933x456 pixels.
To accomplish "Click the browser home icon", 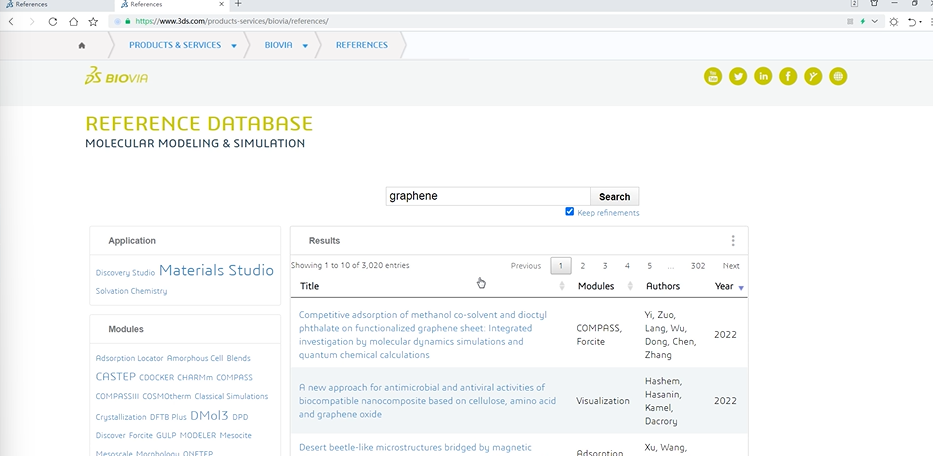I will tap(73, 21).
